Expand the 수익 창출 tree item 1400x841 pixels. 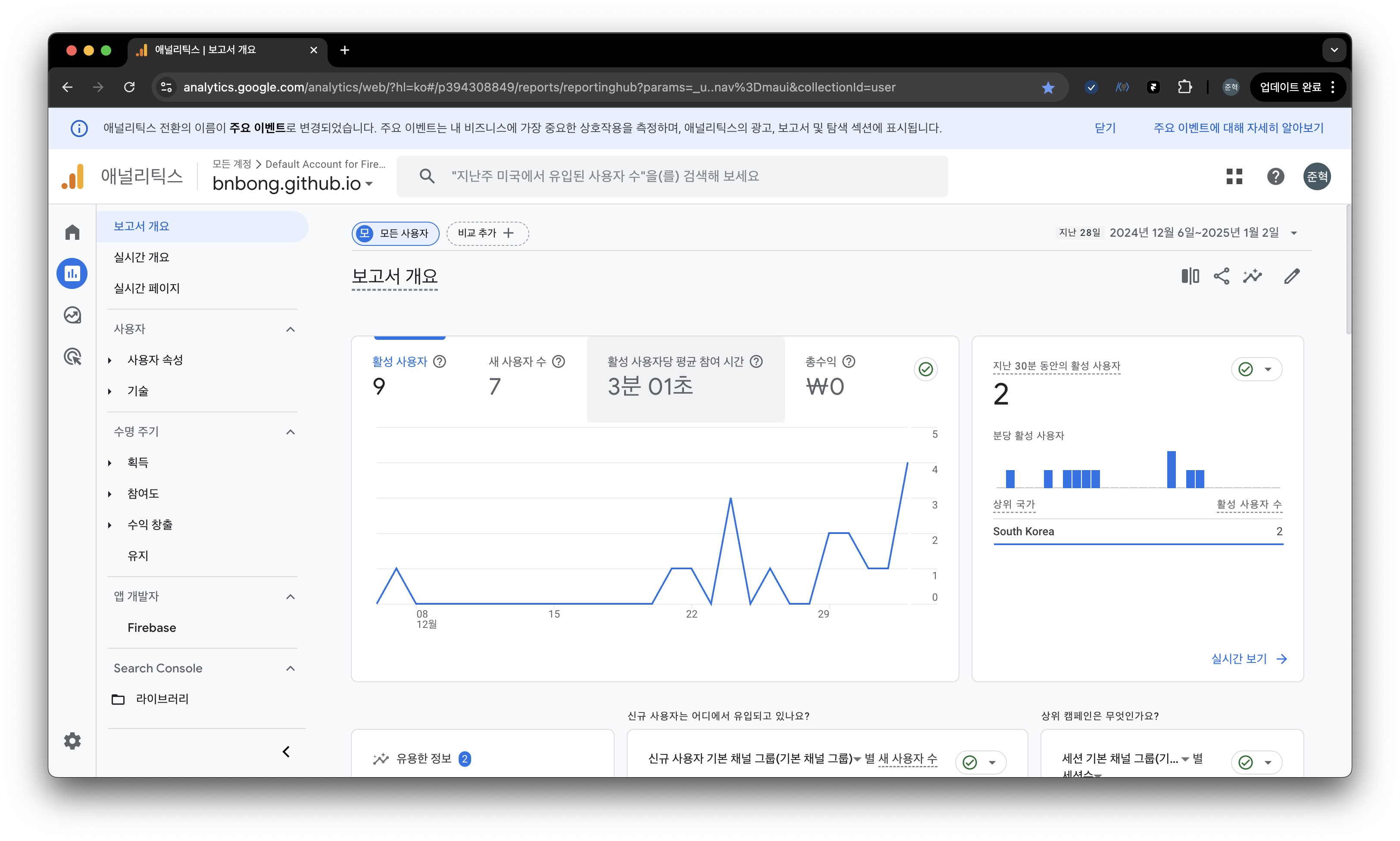pos(110,525)
